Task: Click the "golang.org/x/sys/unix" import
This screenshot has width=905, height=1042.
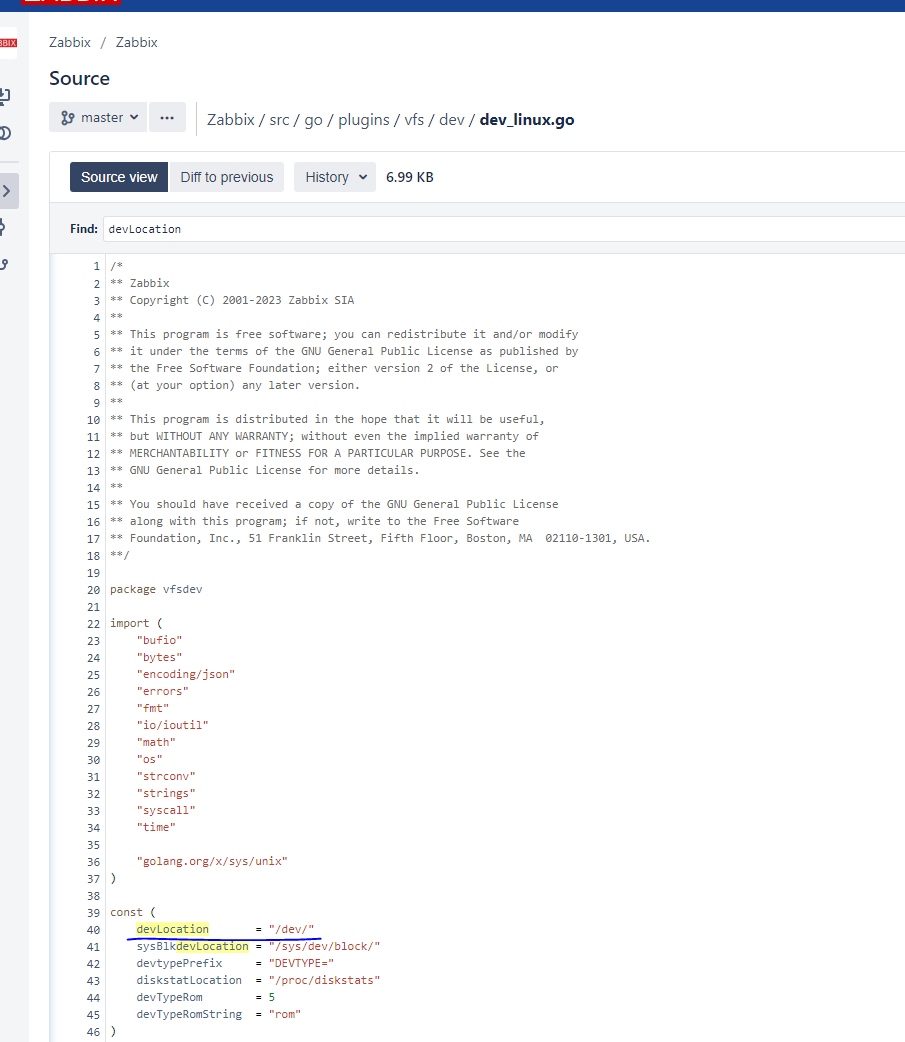Action: 212,861
